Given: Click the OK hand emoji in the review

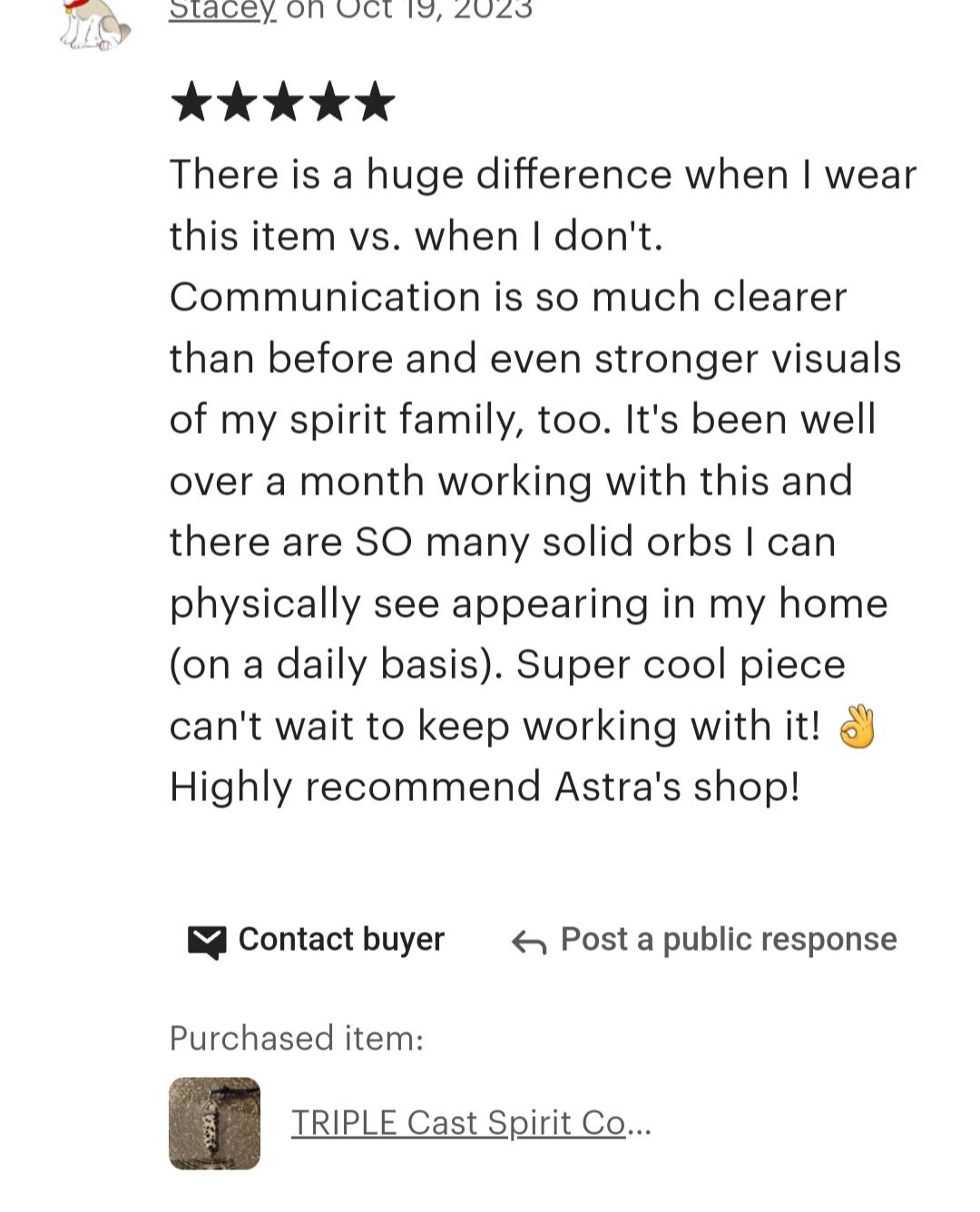Looking at the screenshot, I should tap(857, 727).
